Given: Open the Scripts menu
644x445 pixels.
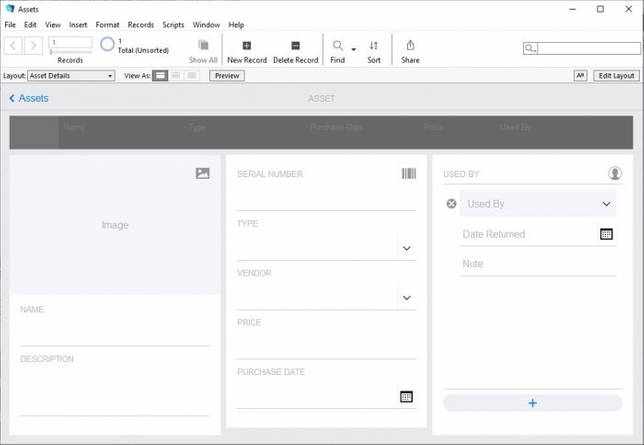Looking at the screenshot, I should pyautogui.click(x=173, y=25).
